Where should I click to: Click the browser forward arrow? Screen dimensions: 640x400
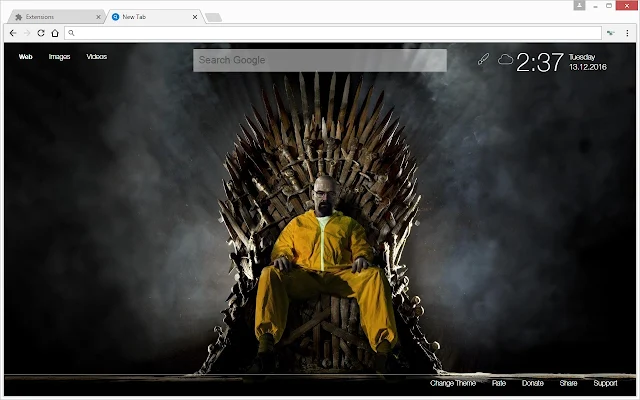pyautogui.click(x=27, y=33)
